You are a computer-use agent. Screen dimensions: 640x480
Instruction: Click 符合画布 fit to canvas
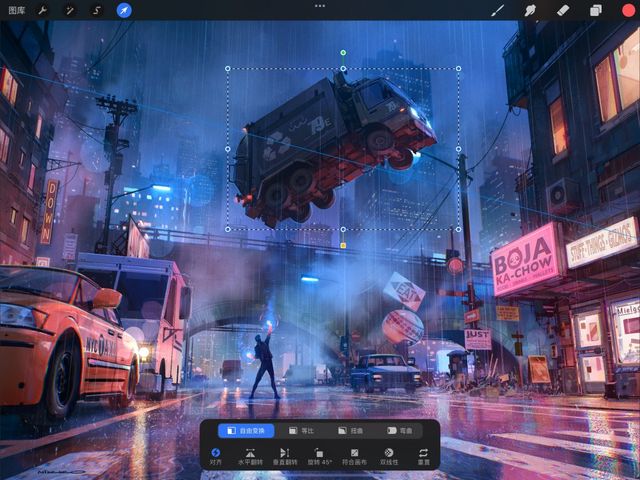click(x=354, y=456)
